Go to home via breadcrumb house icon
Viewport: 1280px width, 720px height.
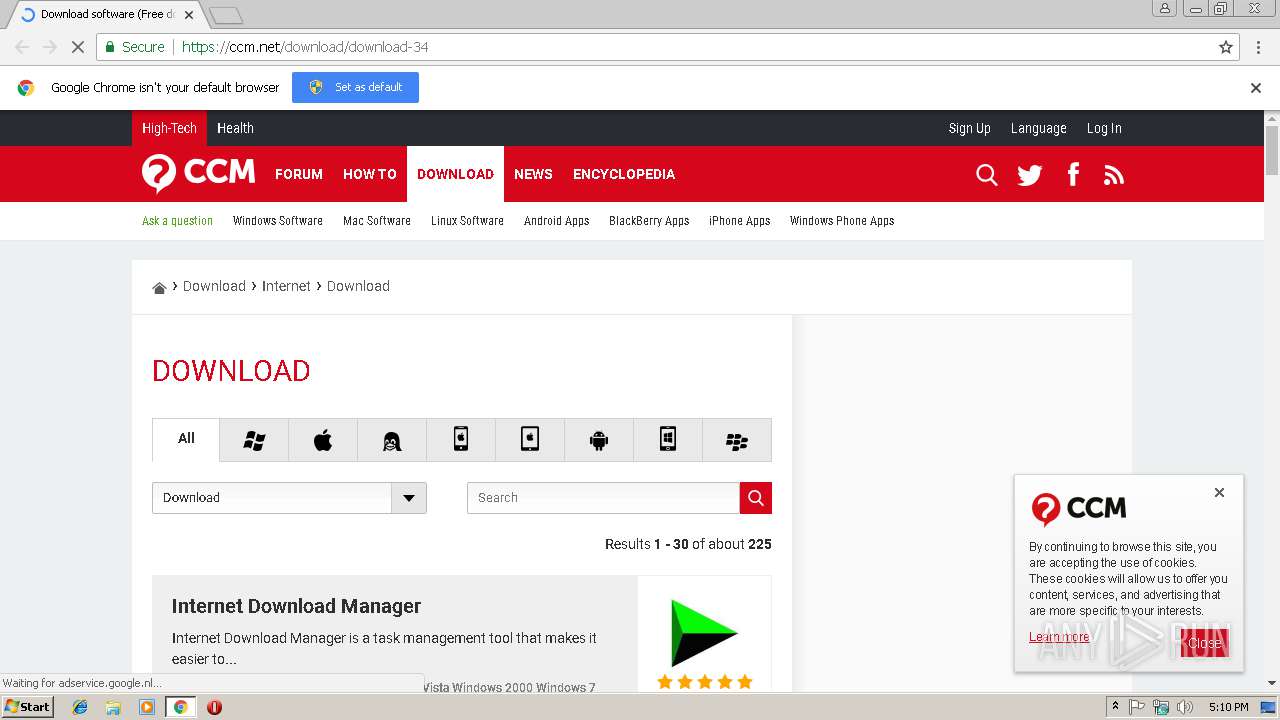point(159,287)
